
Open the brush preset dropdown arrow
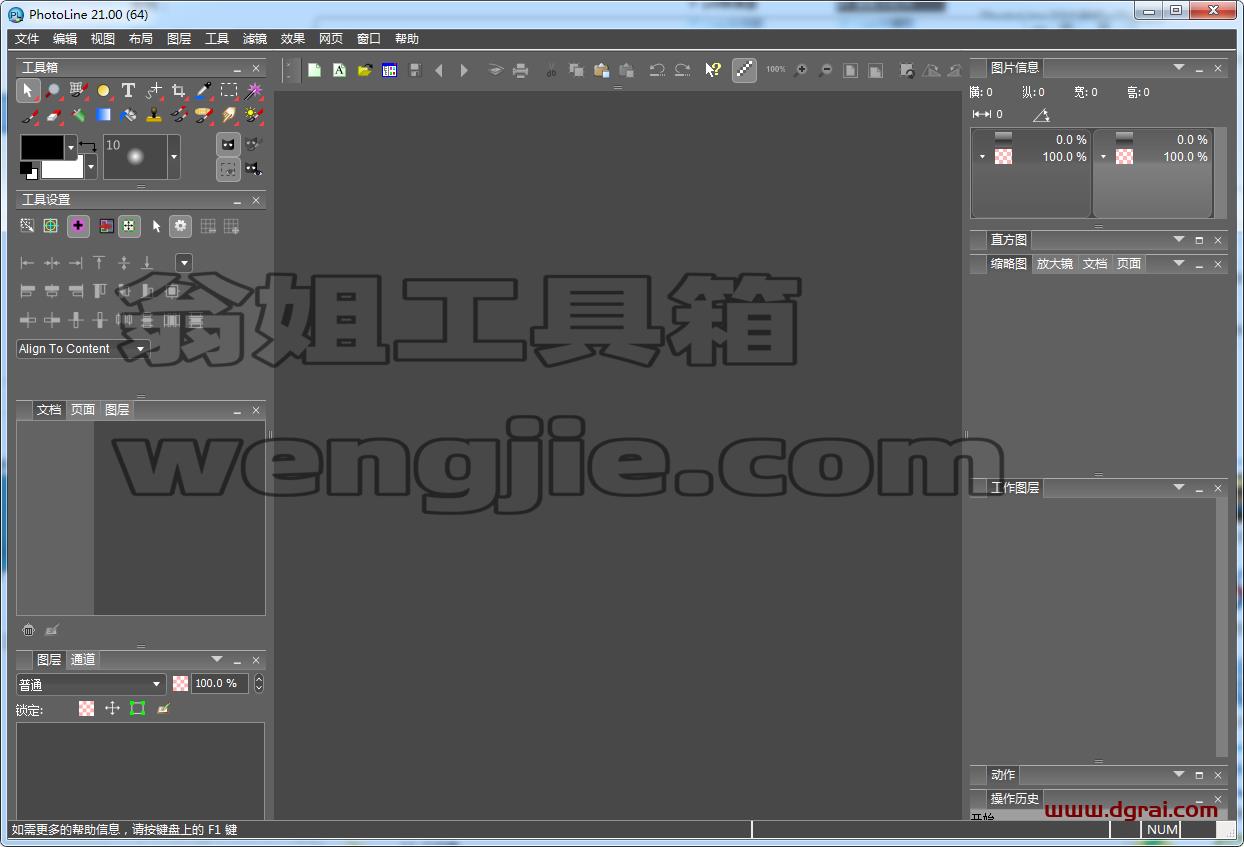174,157
